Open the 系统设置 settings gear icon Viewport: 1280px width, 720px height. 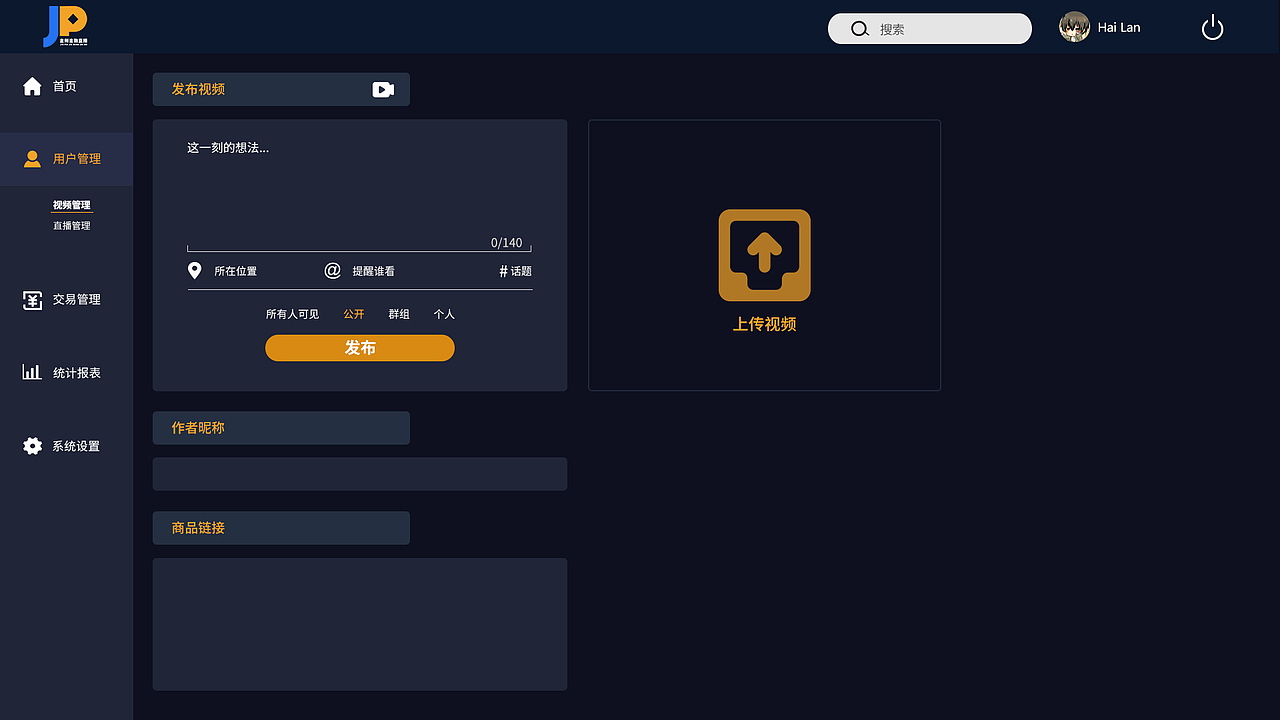click(x=31, y=446)
